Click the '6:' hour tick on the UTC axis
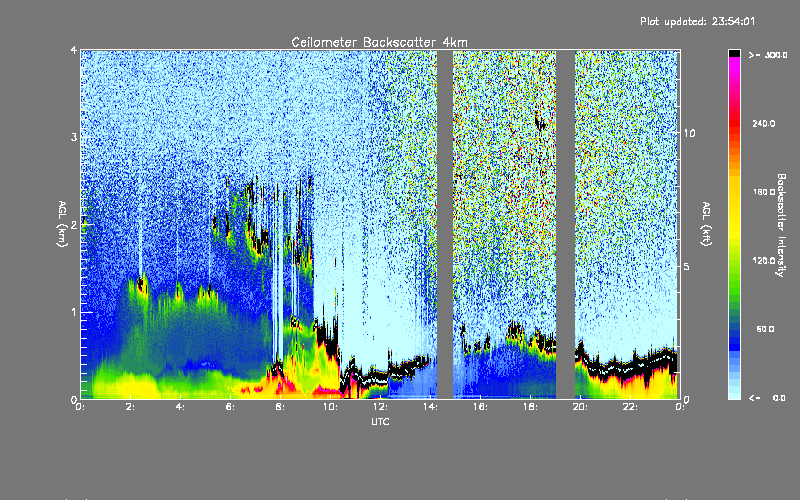Image resolution: width=800 pixels, height=500 pixels. pyautogui.click(x=231, y=407)
